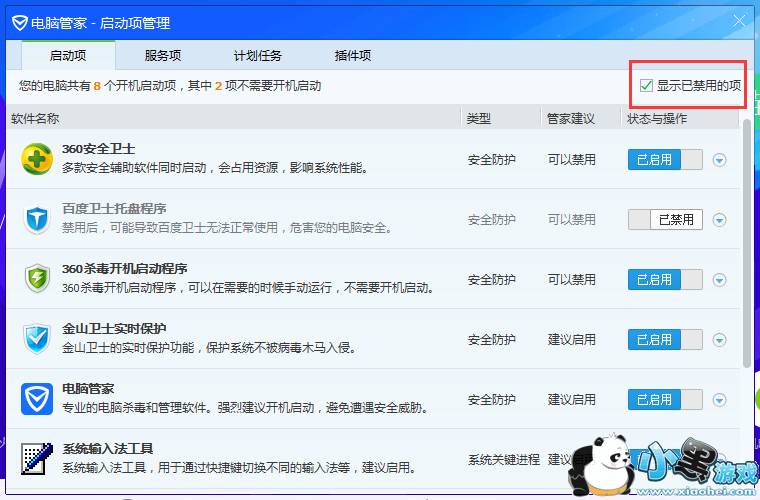
Task: Toggle the 电脑管家 row 已启用 switch
Action: (x=665, y=400)
